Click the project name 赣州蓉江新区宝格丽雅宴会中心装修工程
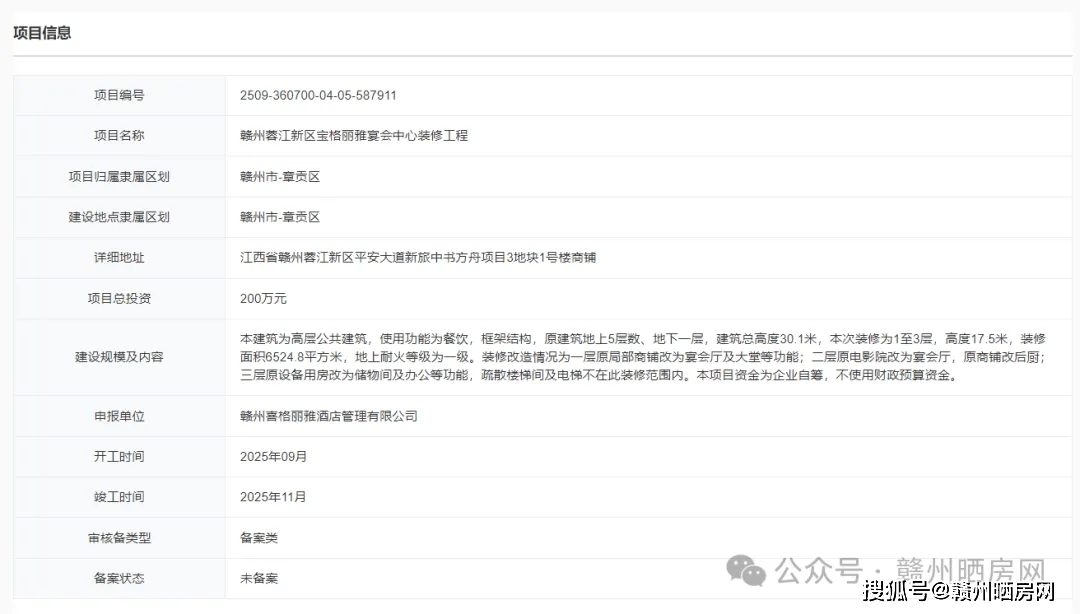Screen dimensions: 1080x614 (x=354, y=135)
